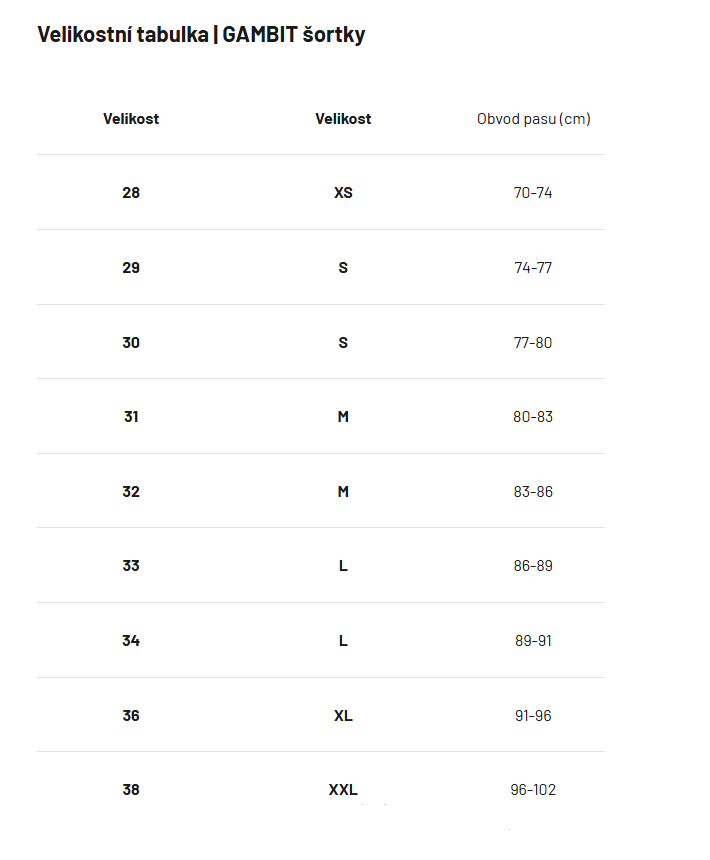Viewport: 710px width, 860px height.
Task: Select the size 32 cell
Action: pos(131,492)
